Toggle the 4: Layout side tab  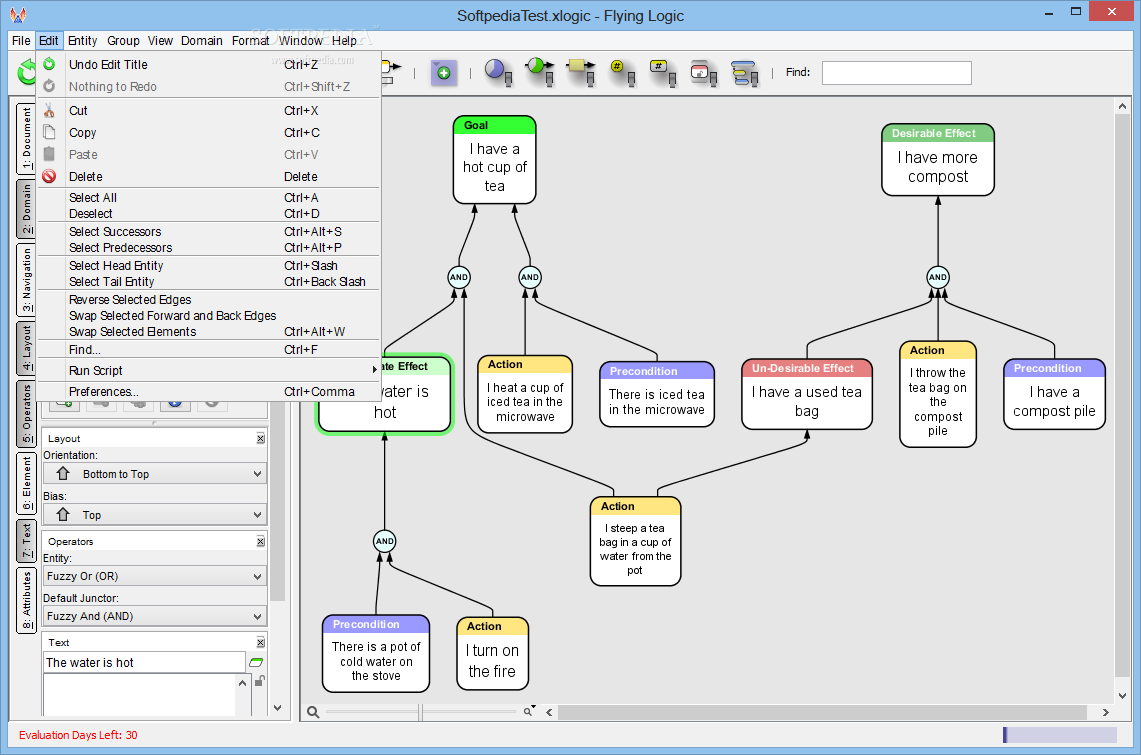pos(26,348)
